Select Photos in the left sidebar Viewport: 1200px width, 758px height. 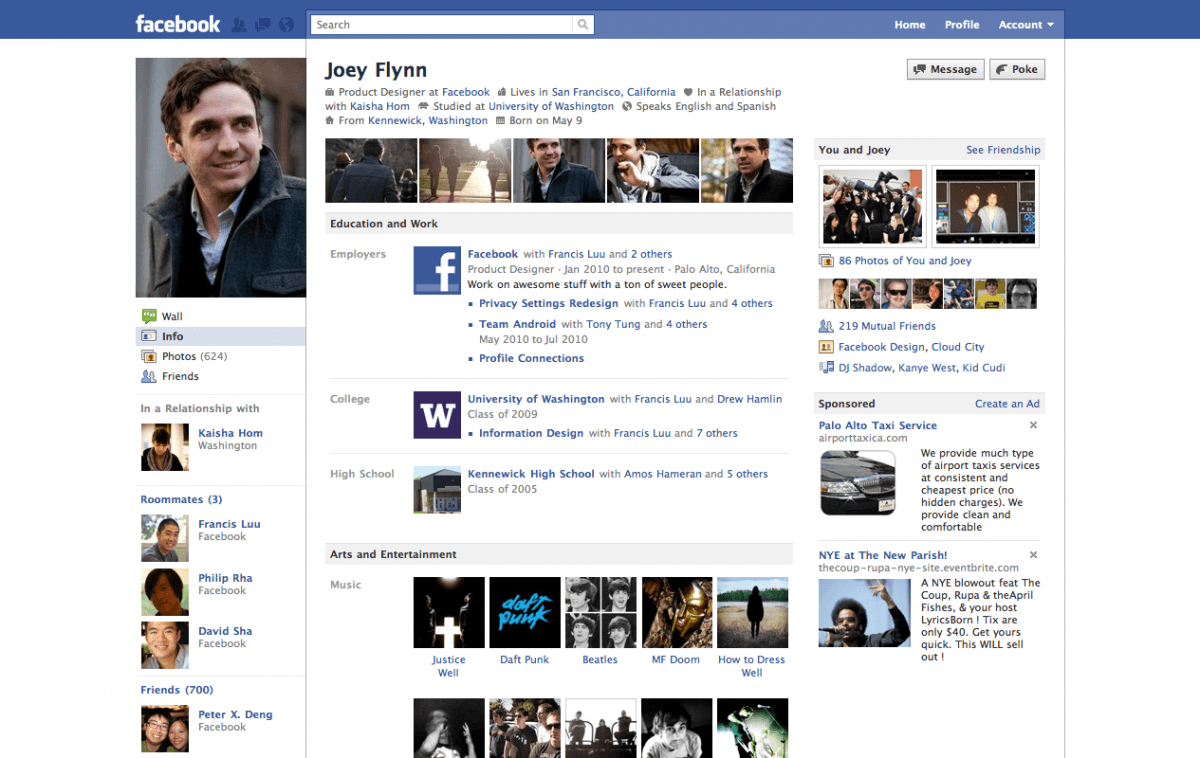click(x=179, y=356)
